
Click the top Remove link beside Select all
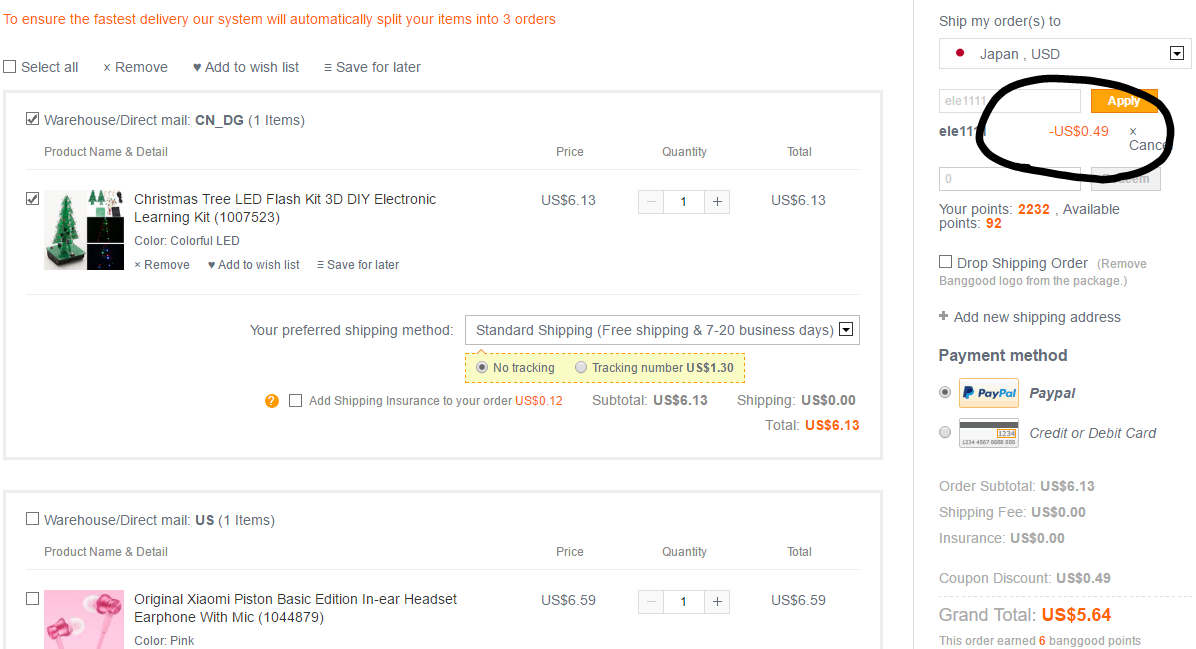(136, 67)
